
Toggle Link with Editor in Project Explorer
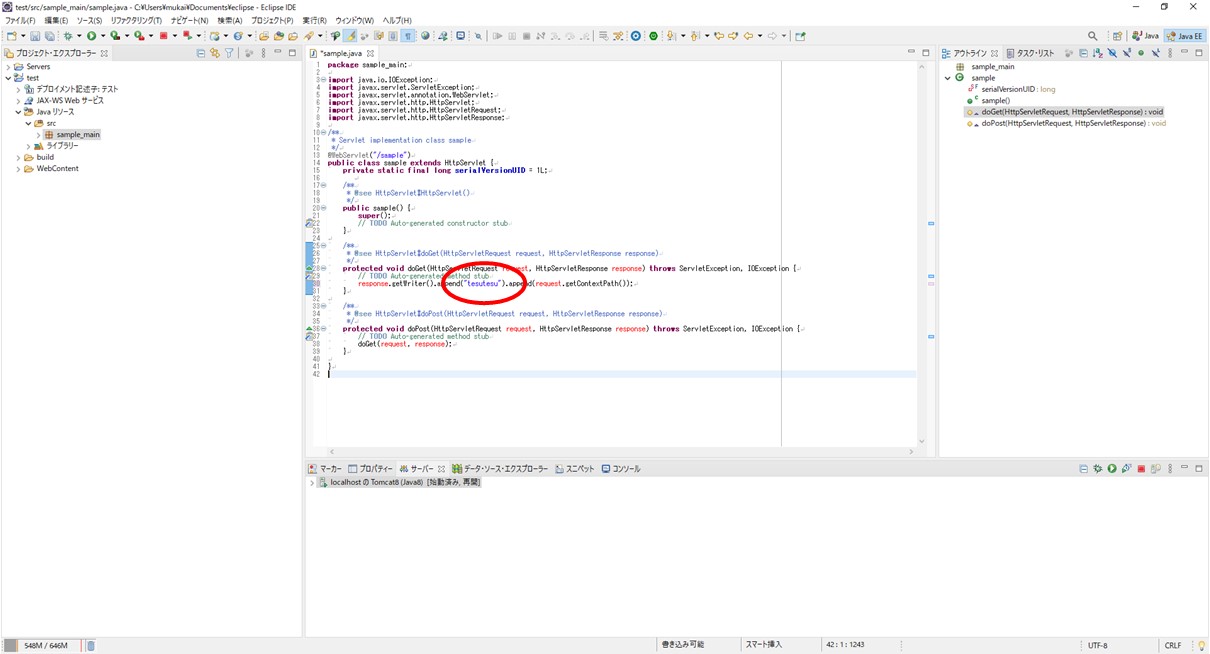point(215,53)
